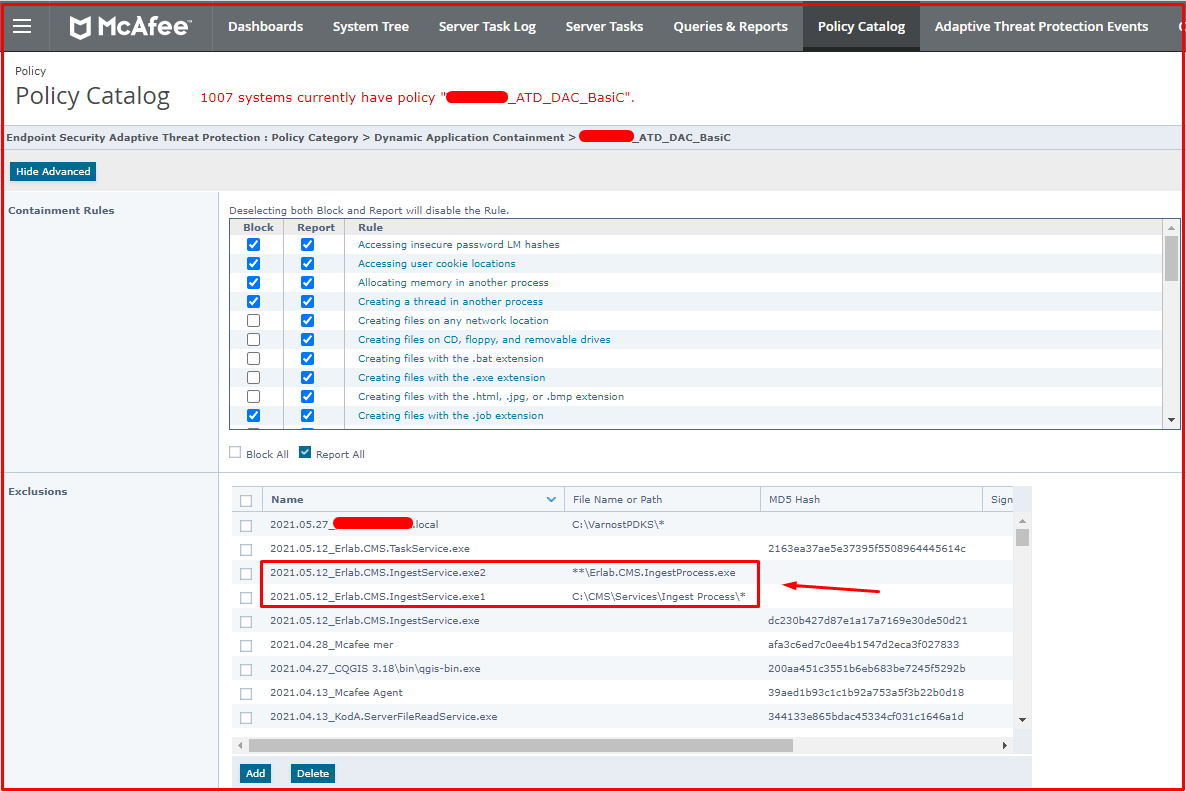Click the exclusions horizontal scrollbar thumb
The height and width of the screenshot is (792, 1186).
(x=521, y=745)
